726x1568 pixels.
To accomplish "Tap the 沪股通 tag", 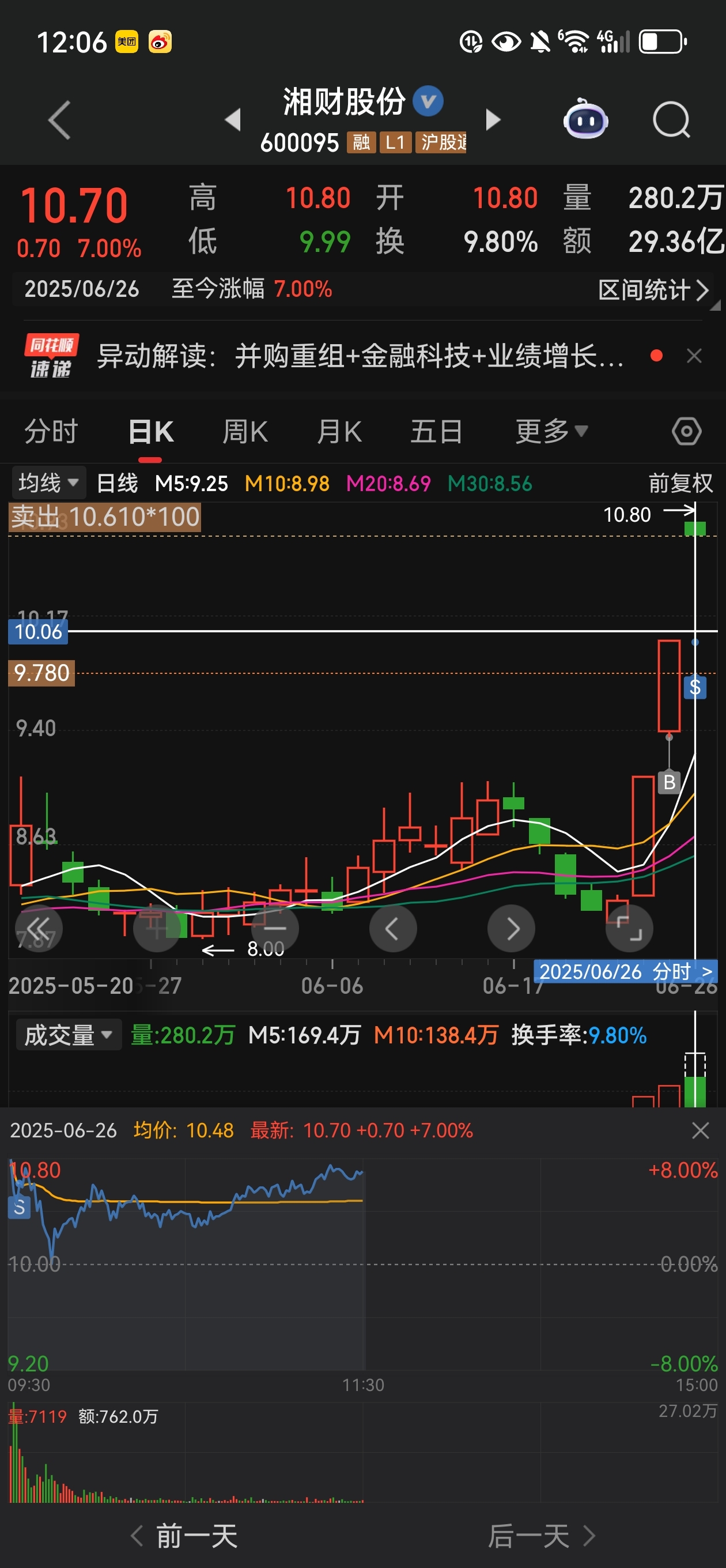I will [x=441, y=142].
